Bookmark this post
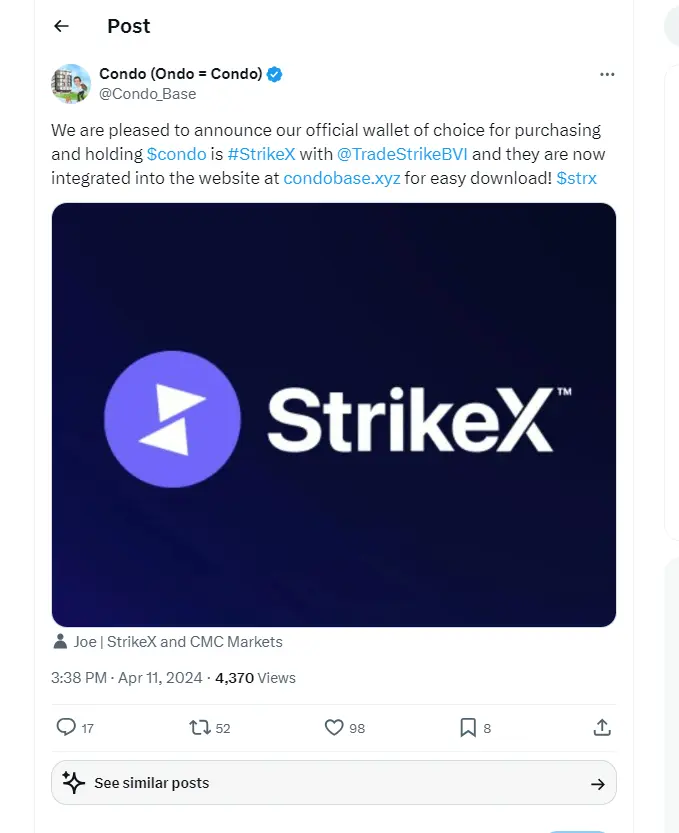The height and width of the screenshot is (833, 679). [x=468, y=728]
